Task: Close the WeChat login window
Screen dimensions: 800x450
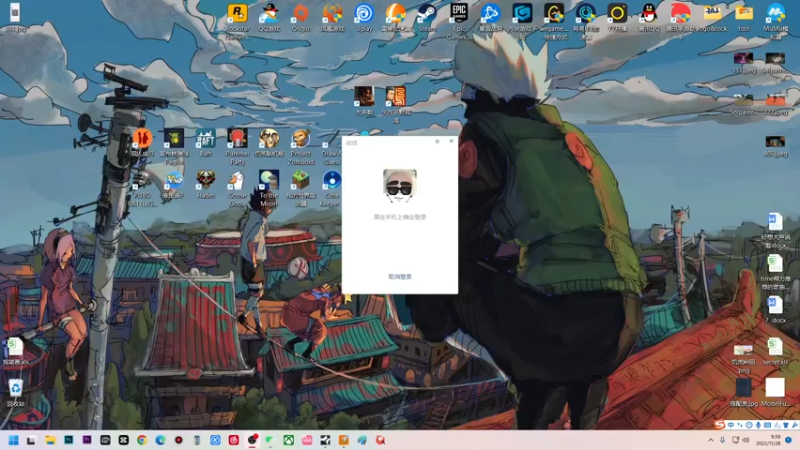Action: coord(451,141)
